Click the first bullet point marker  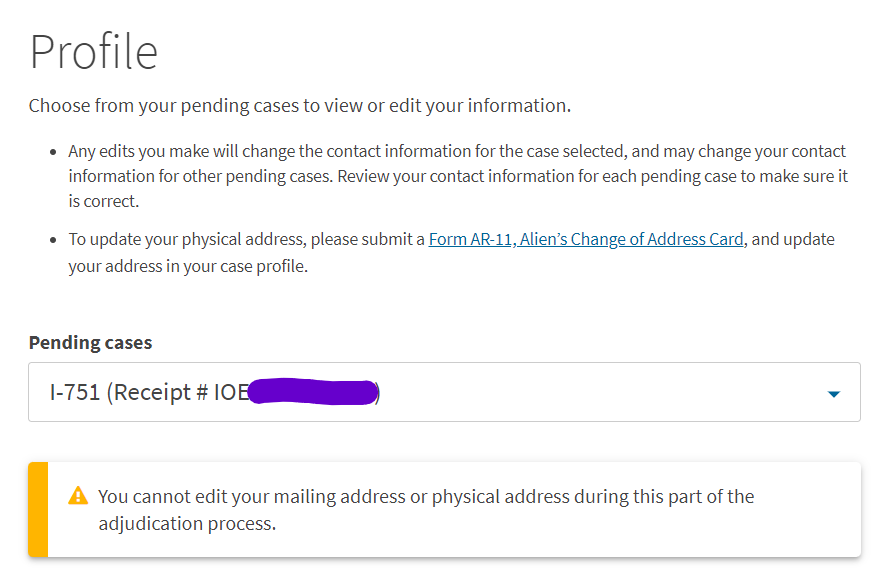(x=53, y=152)
